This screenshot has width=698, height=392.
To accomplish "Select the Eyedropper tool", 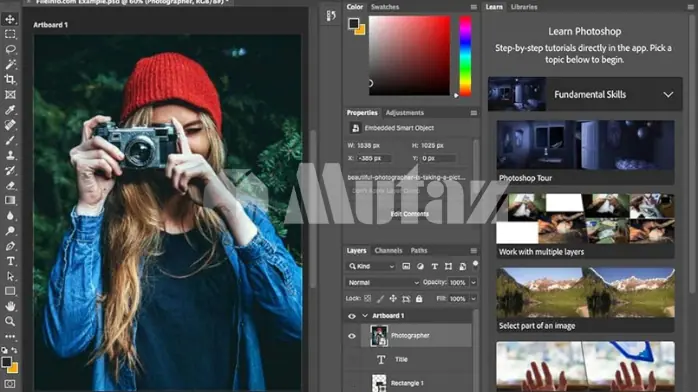I will (10, 110).
